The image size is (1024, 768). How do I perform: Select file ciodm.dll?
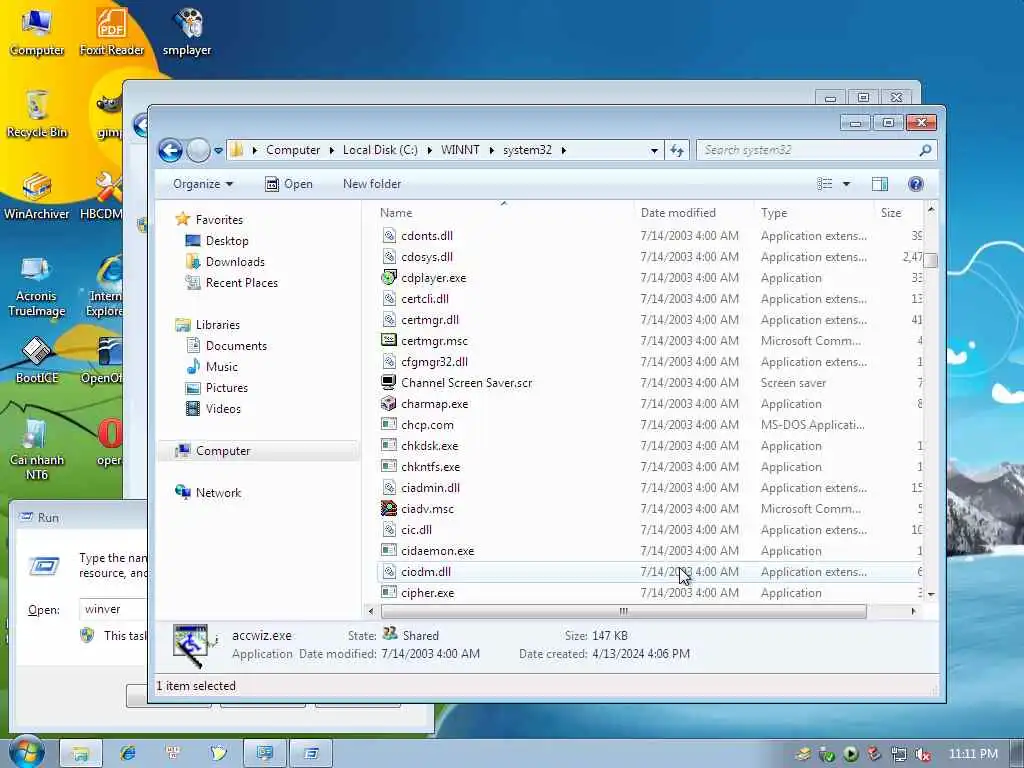(x=426, y=571)
